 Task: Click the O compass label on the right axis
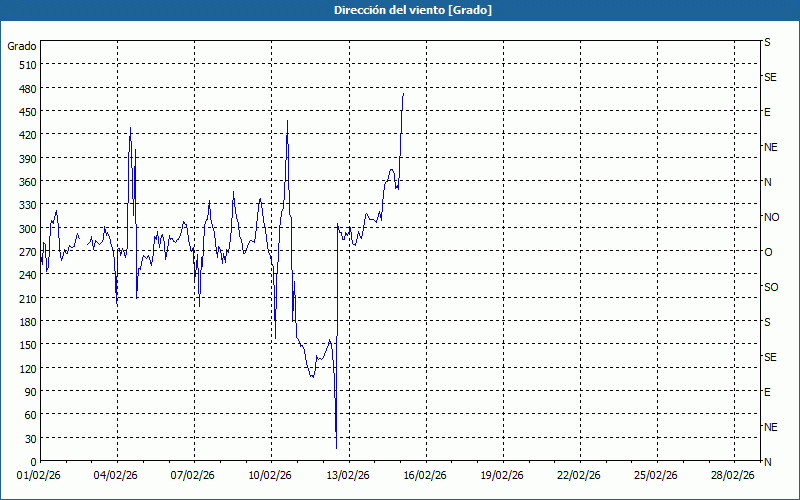coord(768,252)
